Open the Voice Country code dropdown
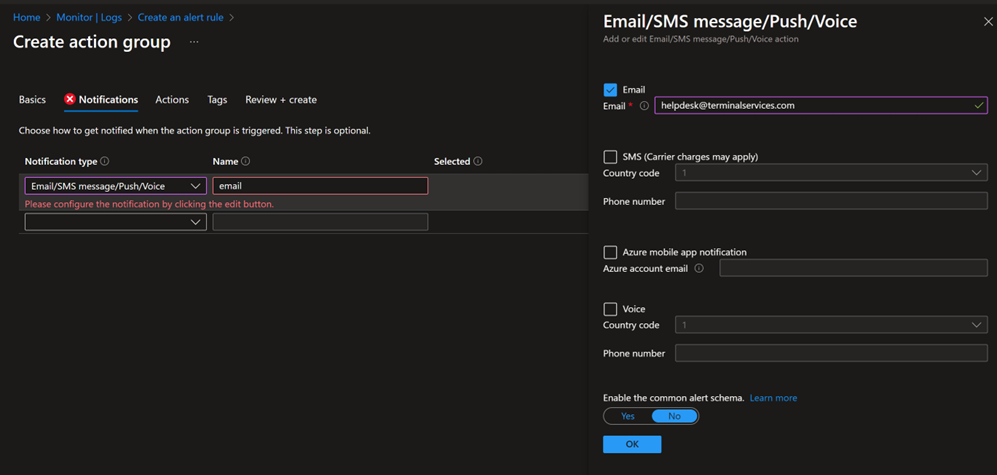Image resolution: width=997 pixels, height=475 pixels. [x=831, y=325]
